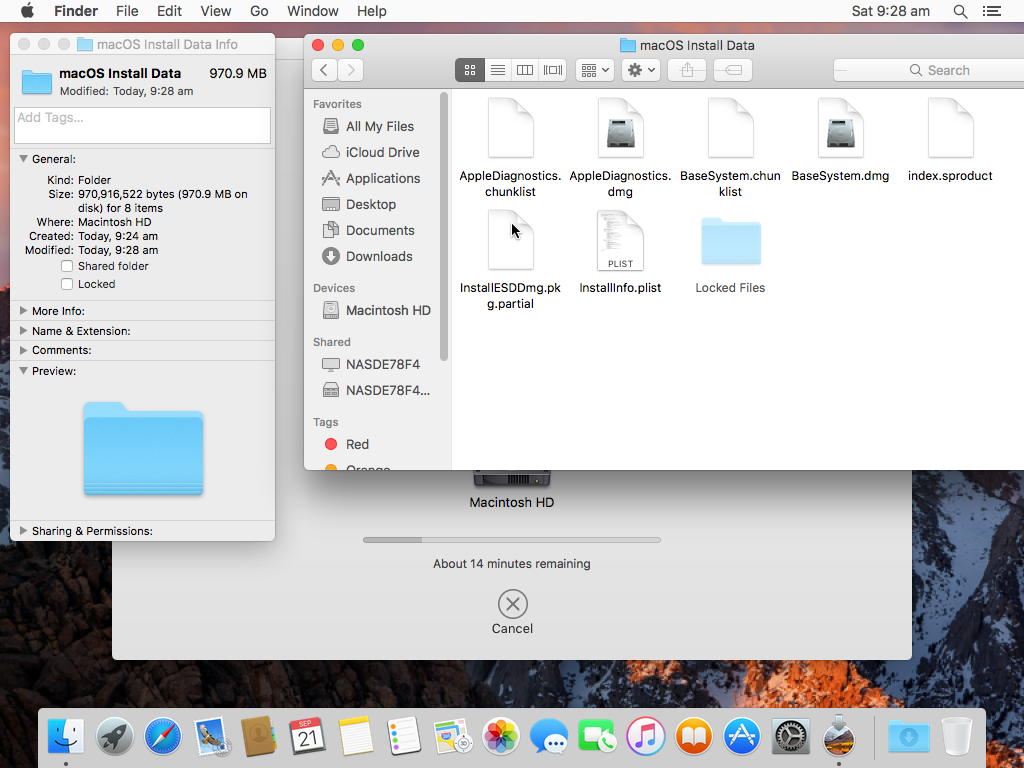Image resolution: width=1024 pixels, height=768 pixels.
Task: Select AppleDiagnostics.dmg disk image
Action: 620,148
